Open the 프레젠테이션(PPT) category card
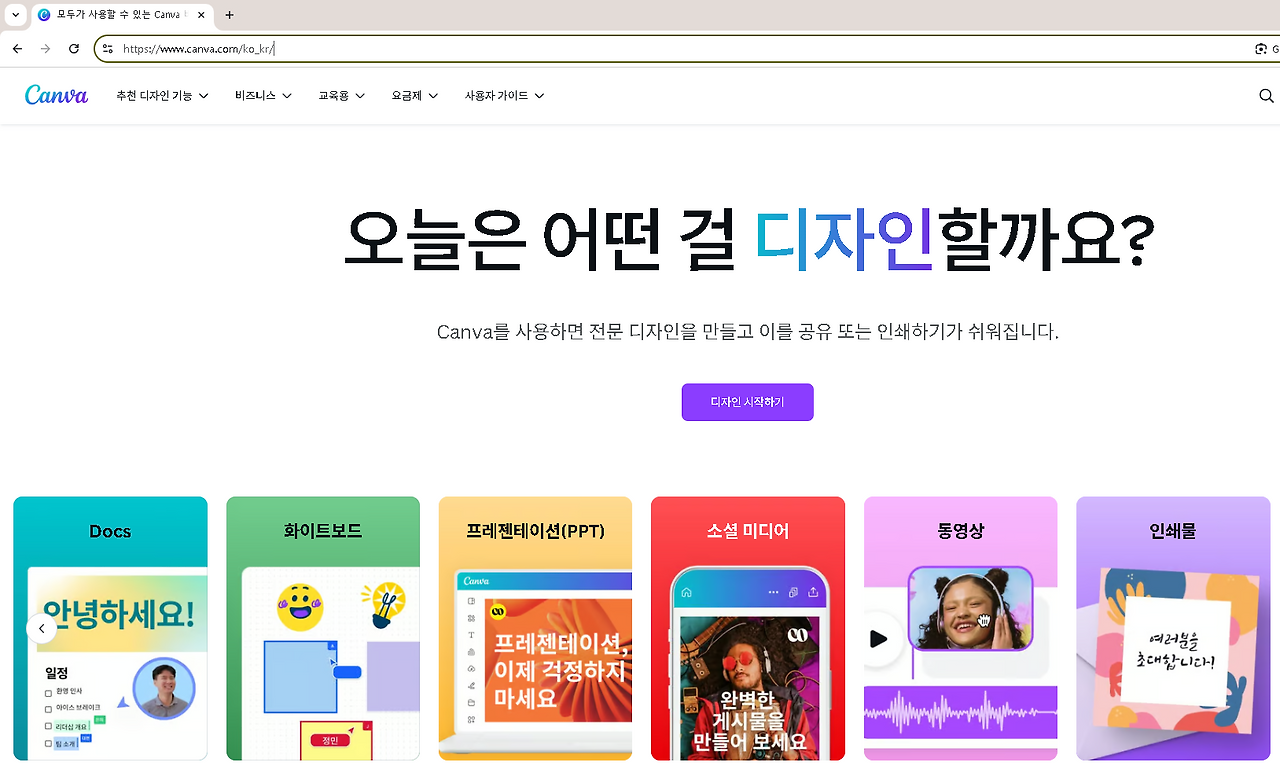Screen dimensions: 1280x766 [535, 628]
